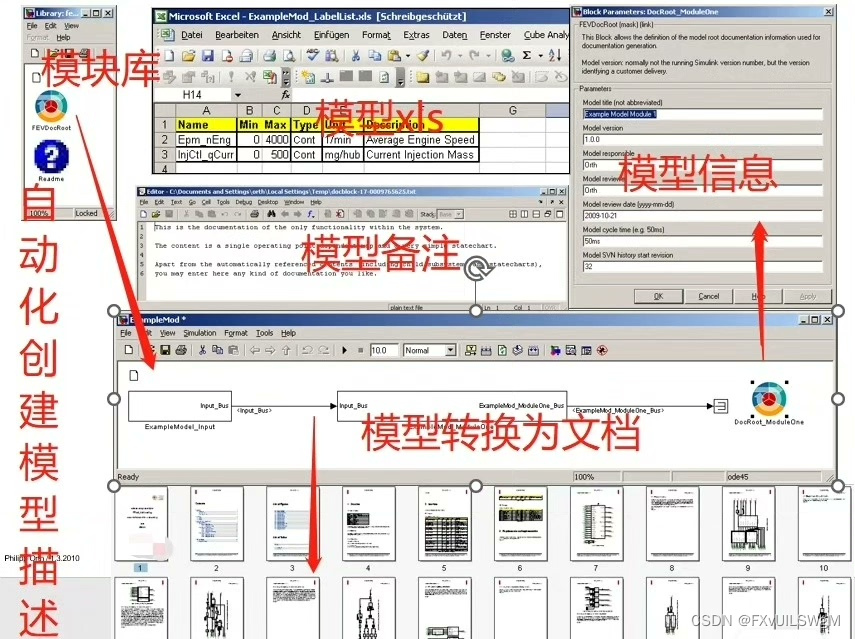
Task: Click the simulation stop time field 10.0
Action: pos(383,351)
